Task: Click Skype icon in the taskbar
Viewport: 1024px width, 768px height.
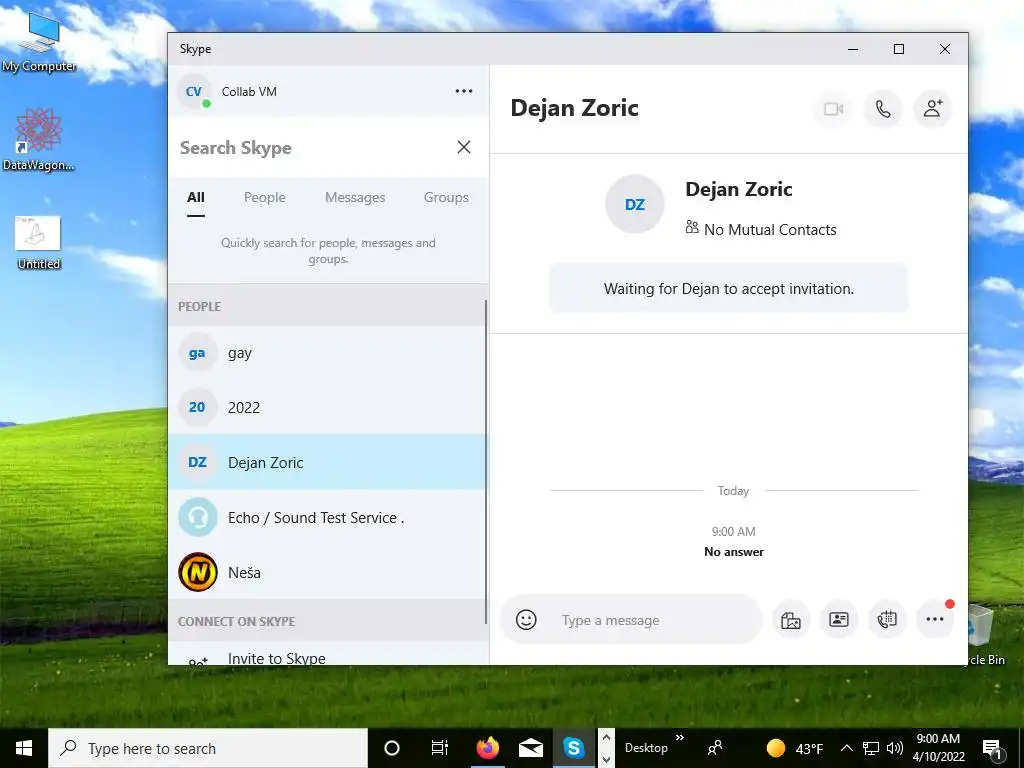Action: 573,748
